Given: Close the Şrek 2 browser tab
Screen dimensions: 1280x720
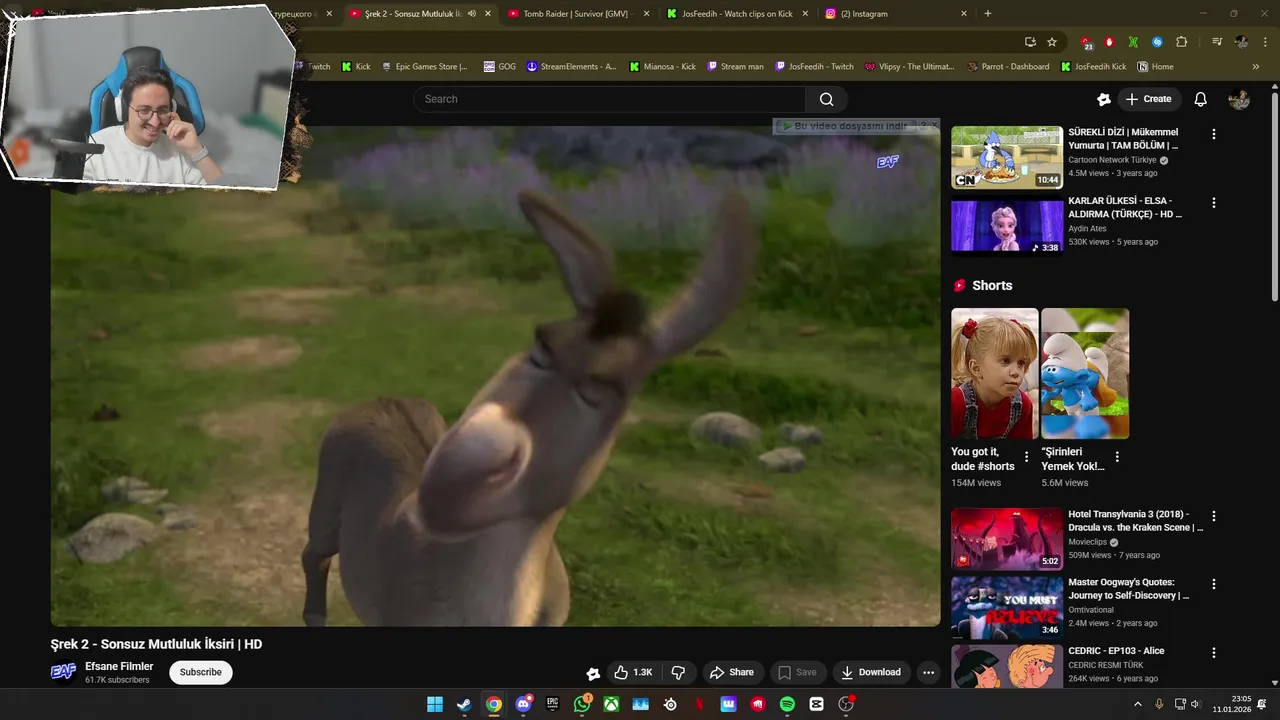Looking at the screenshot, I should (488, 14).
